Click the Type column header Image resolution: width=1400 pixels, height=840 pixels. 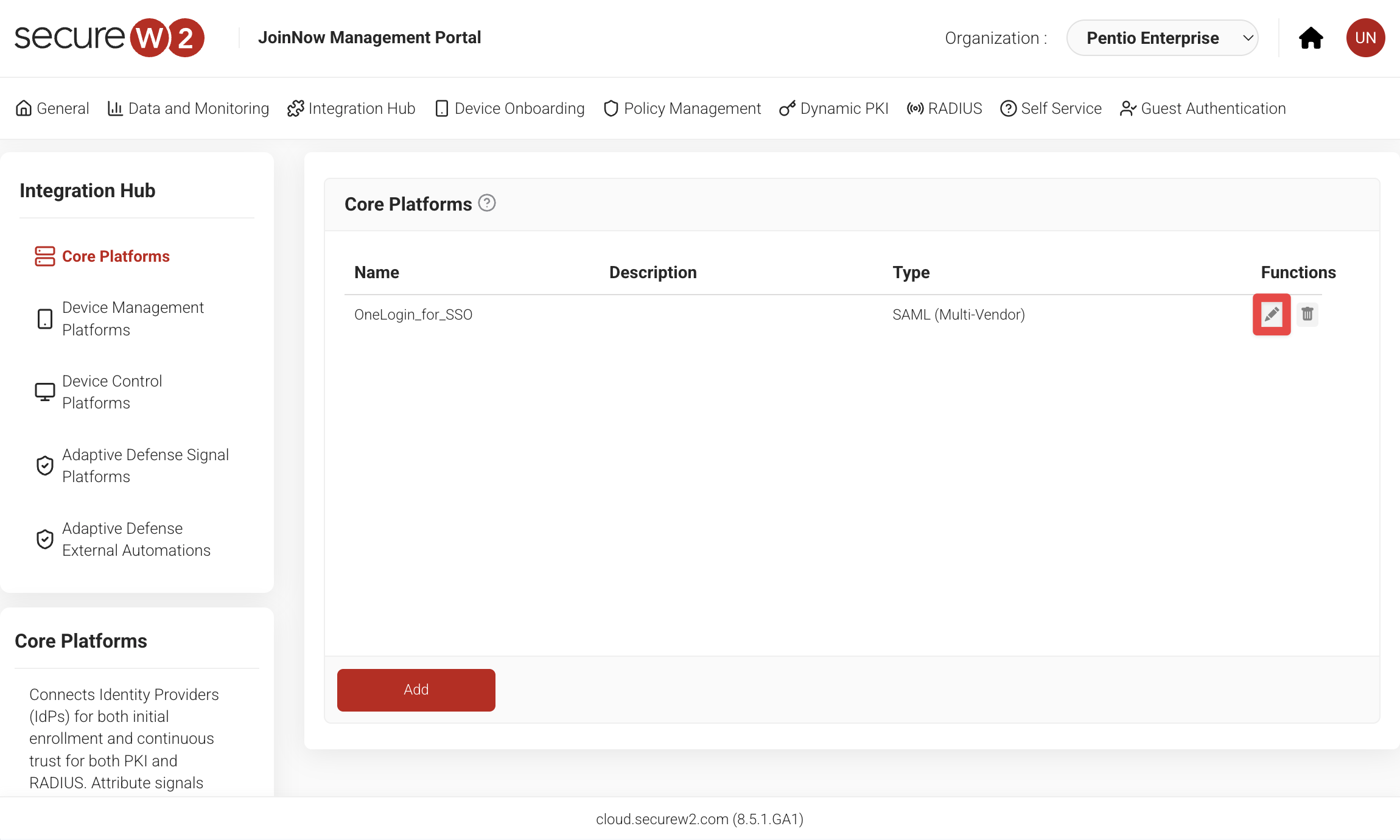click(x=911, y=272)
